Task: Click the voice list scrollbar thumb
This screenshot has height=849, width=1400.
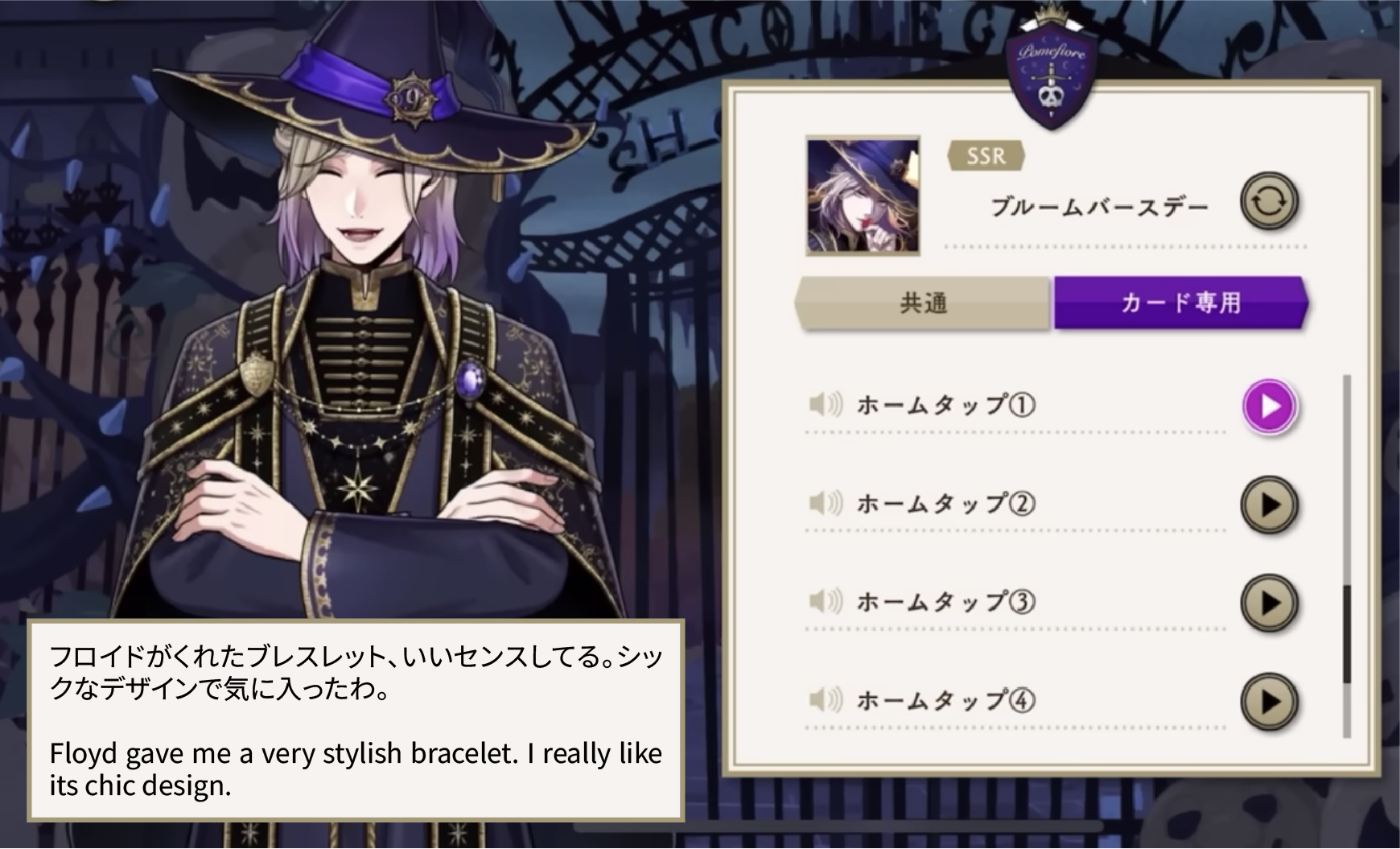Action: point(1347,635)
